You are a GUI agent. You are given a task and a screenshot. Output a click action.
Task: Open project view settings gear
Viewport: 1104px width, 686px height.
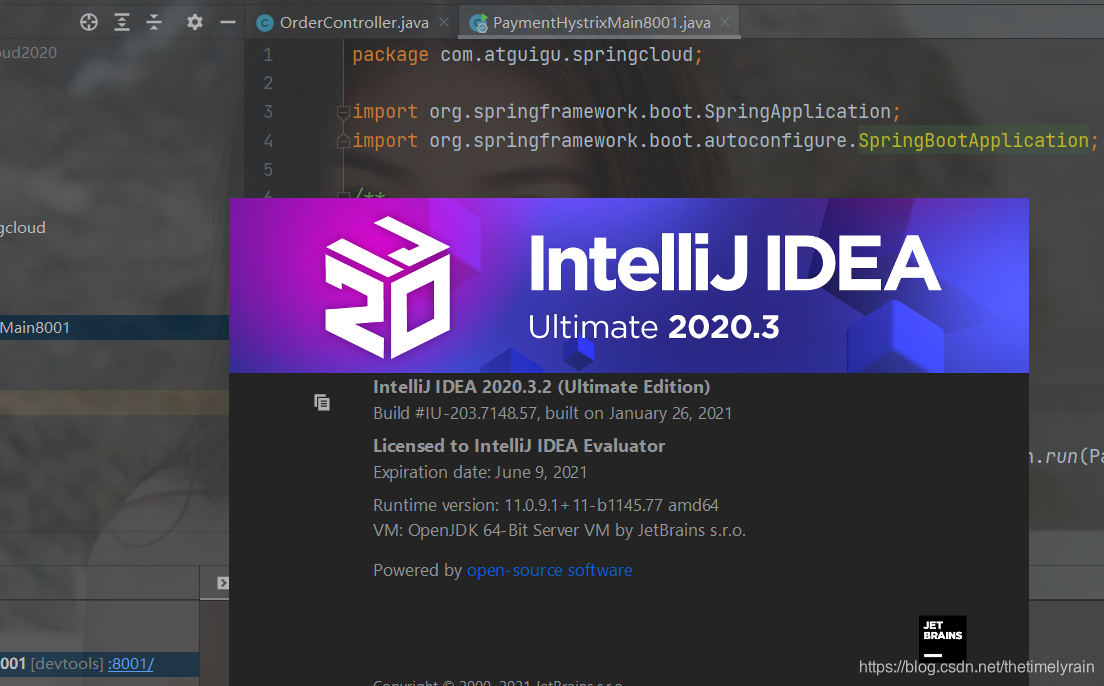194,23
